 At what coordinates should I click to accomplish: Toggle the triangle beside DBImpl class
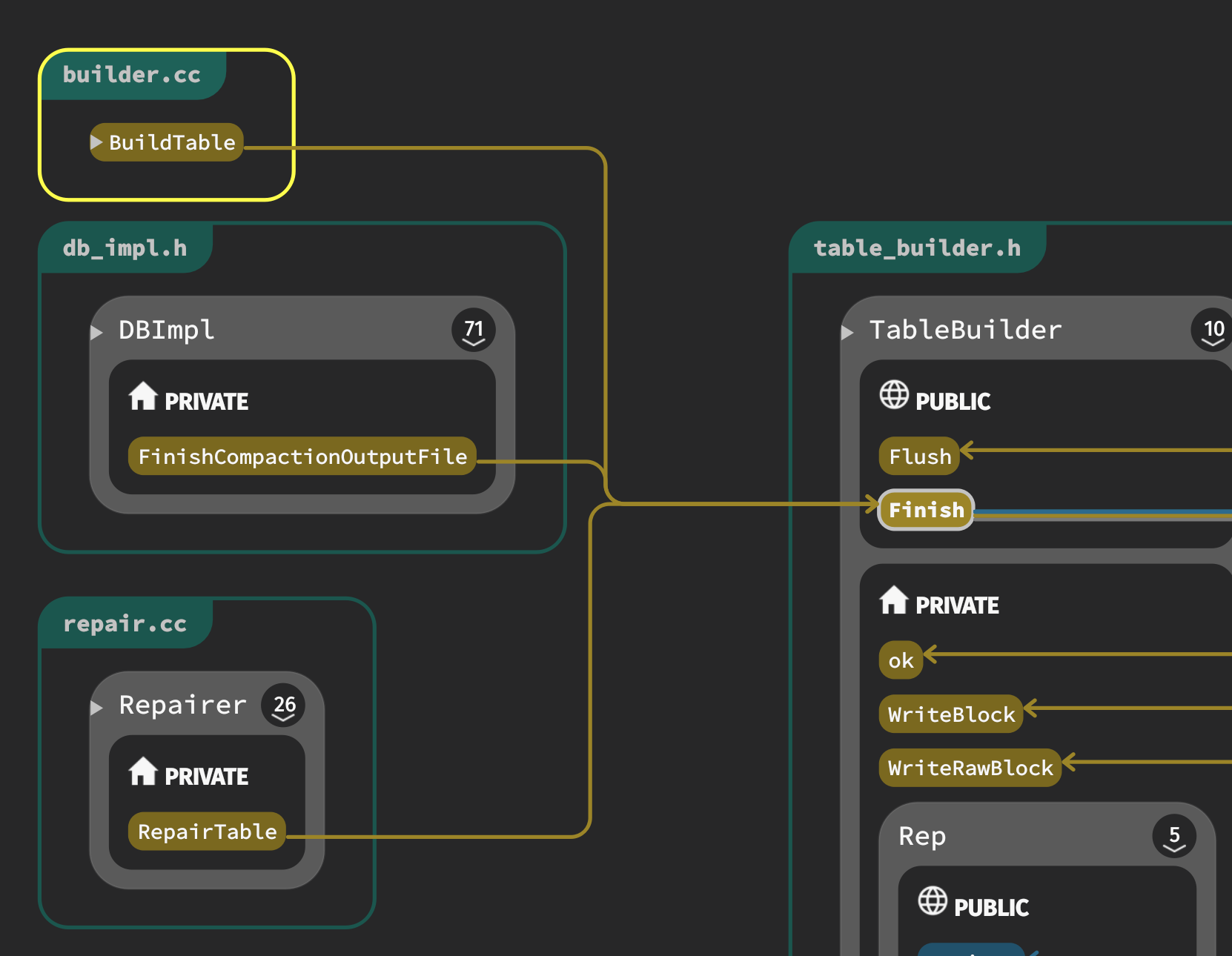96,332
